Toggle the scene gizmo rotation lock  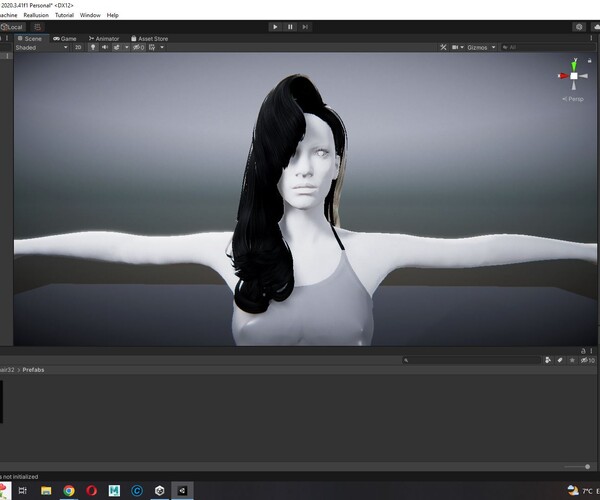(590, 60)
